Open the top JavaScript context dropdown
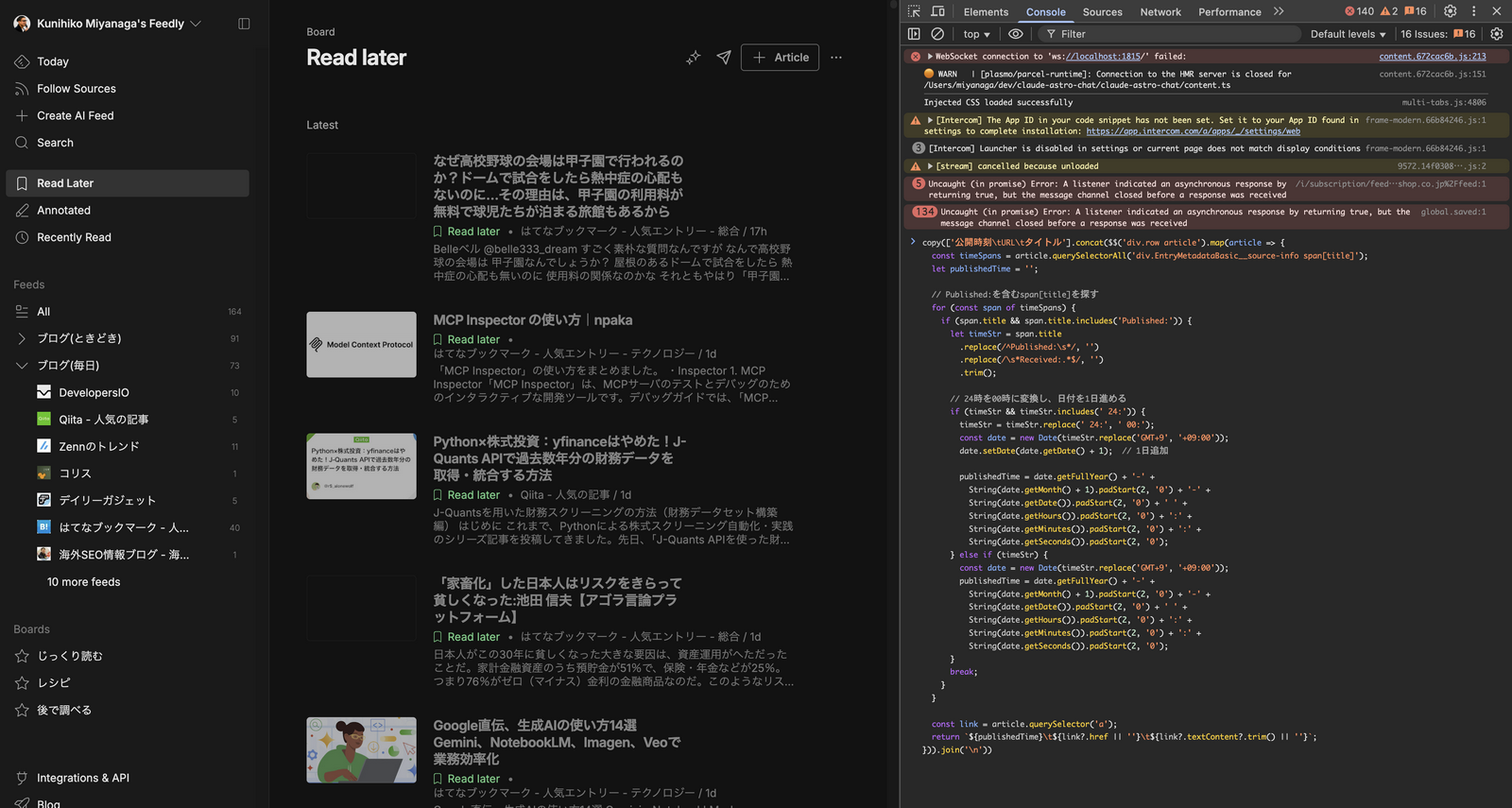 (977, 34)
